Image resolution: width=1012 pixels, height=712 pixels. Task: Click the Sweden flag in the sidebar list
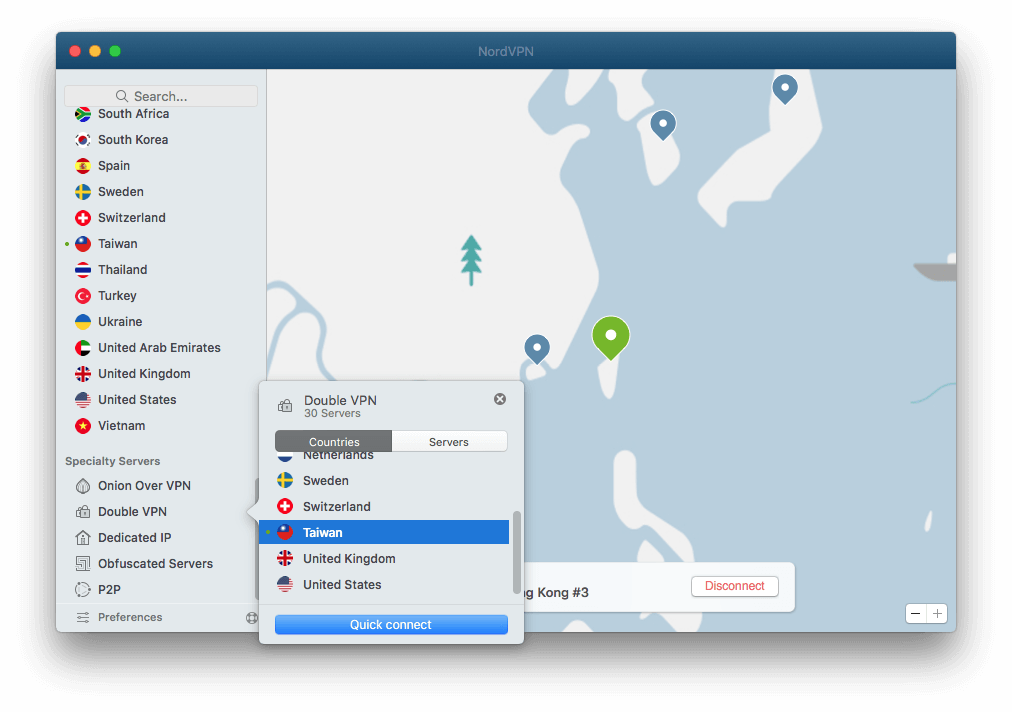pos(83,192)
